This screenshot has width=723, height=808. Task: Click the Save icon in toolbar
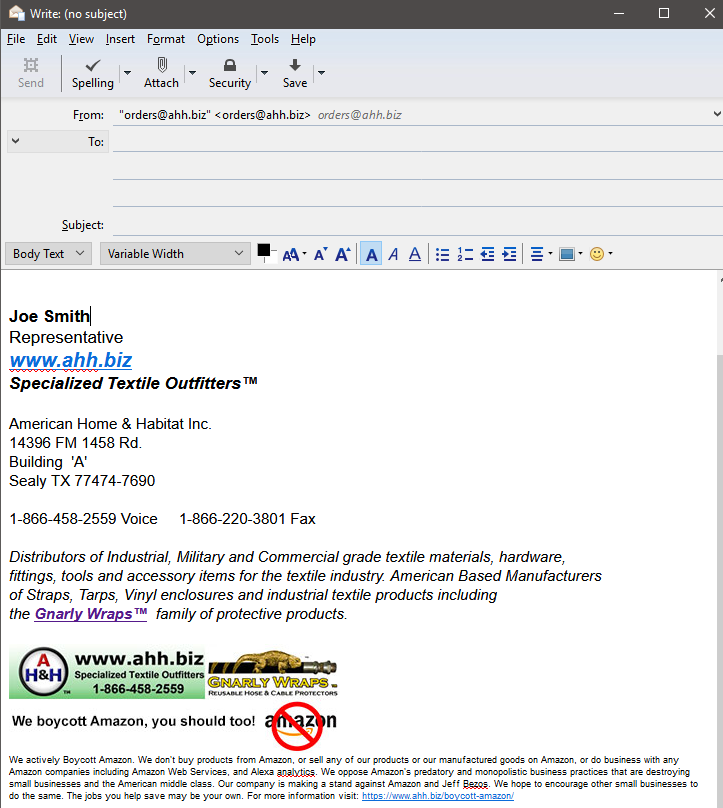pos(294,65)
